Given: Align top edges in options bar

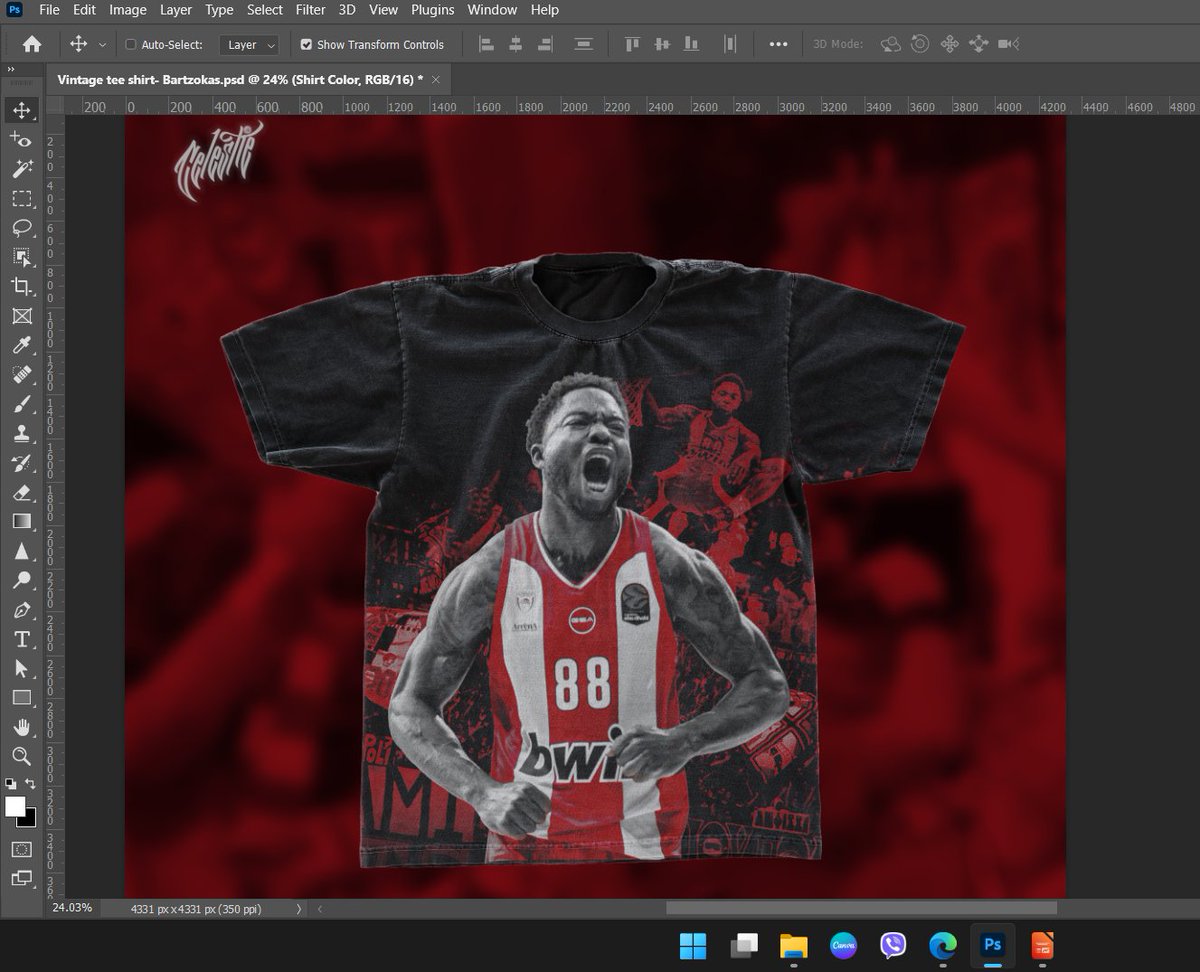Looking at the screenshot, I should click(x=632, y=44).
